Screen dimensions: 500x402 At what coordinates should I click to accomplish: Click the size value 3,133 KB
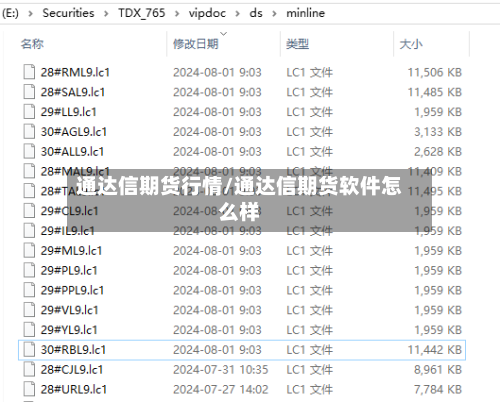click(438, 132)
